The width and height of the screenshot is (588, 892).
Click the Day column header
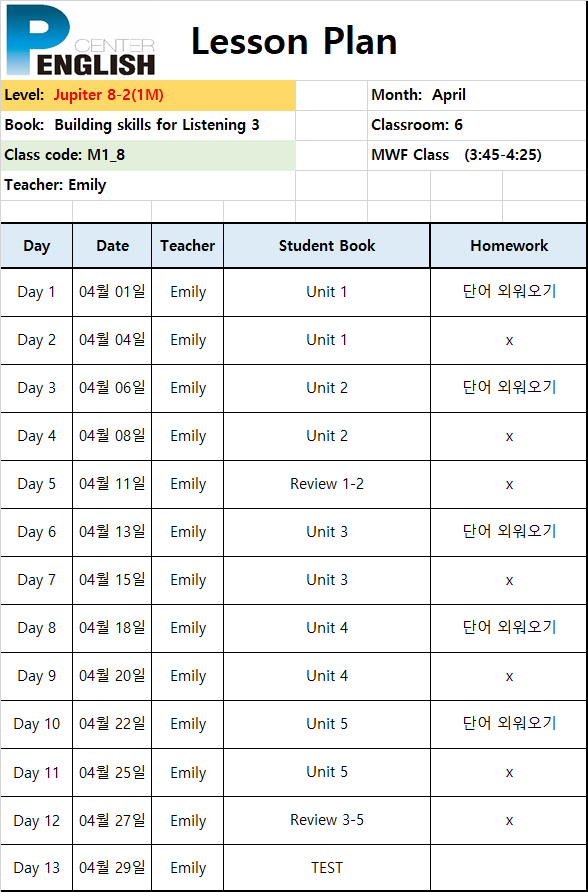tap(36, 246)
